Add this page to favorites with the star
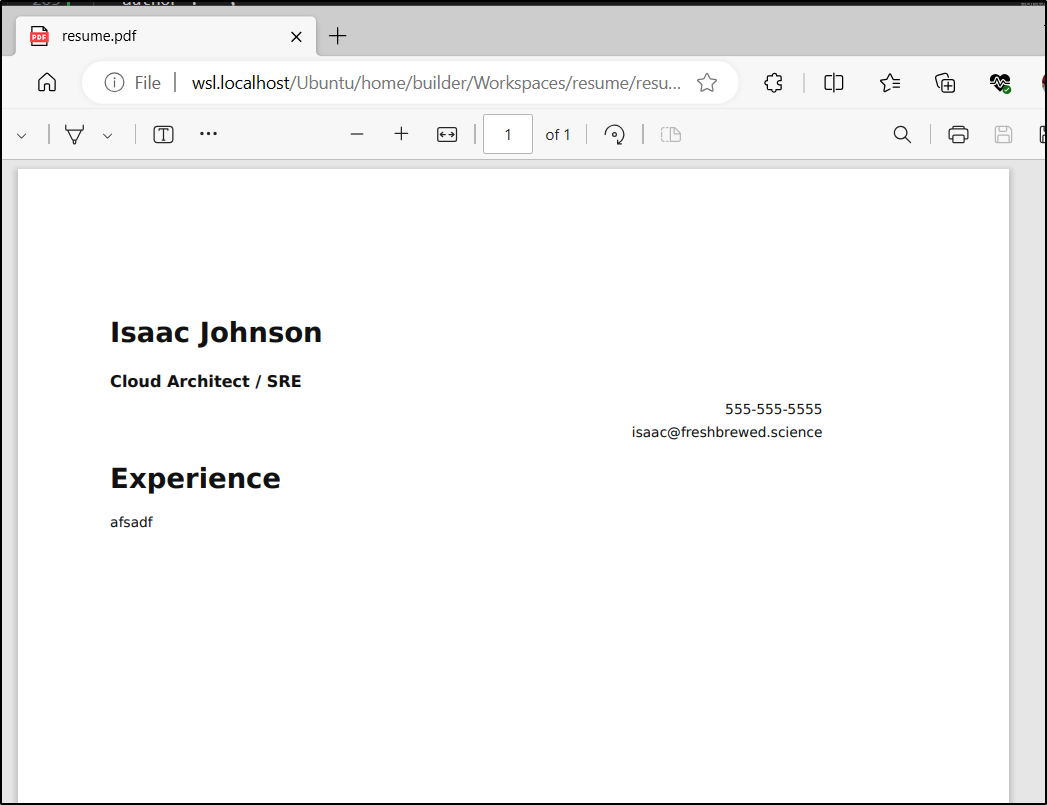Screen dimensions: 1047x805 706,83
